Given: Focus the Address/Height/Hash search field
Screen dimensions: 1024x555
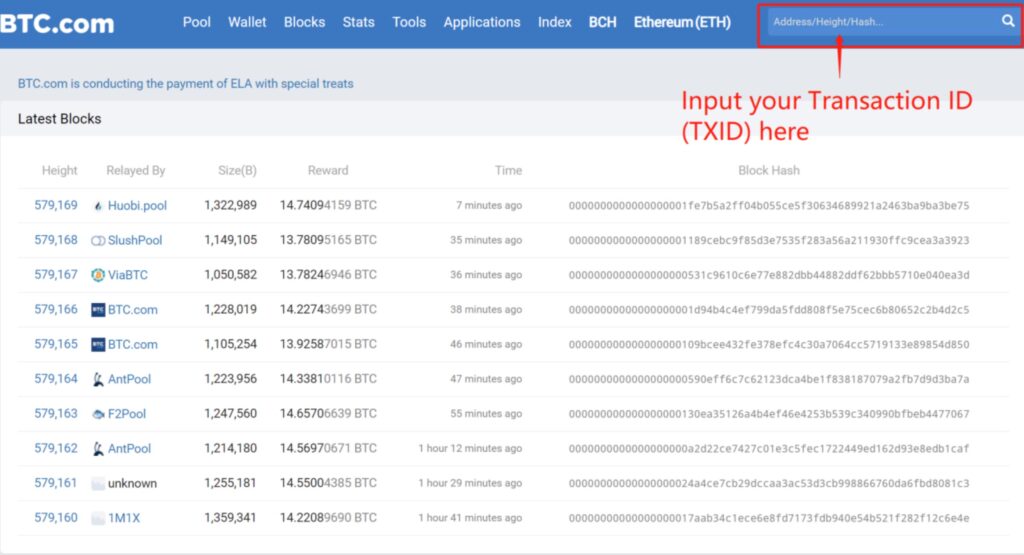Looking at the screenshot, I should click(x=882, y=22).
